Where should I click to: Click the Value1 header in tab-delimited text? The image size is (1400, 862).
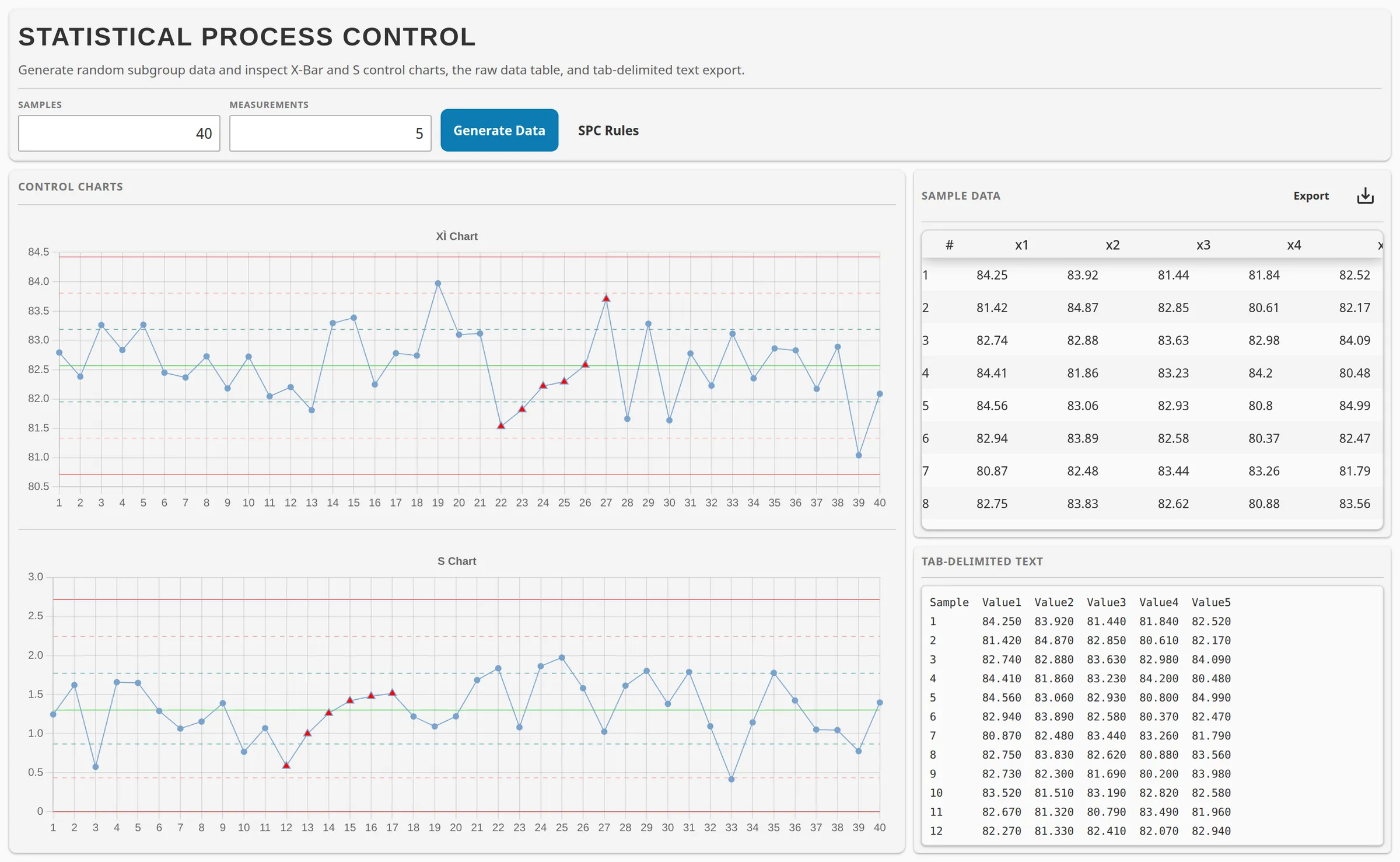click(1002, 602)
